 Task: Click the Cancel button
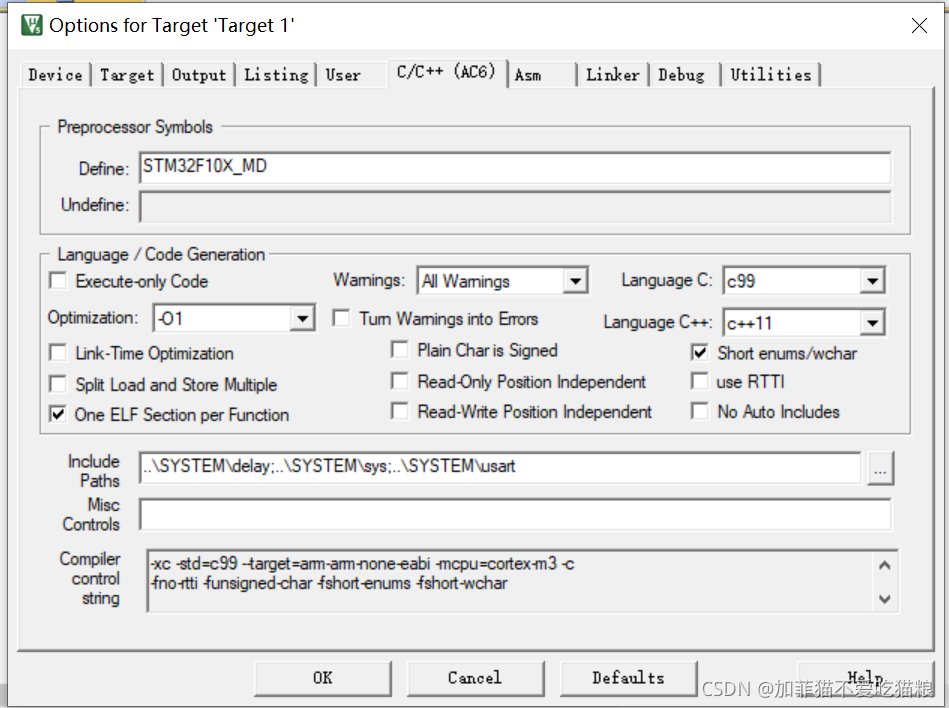point(475,678)
